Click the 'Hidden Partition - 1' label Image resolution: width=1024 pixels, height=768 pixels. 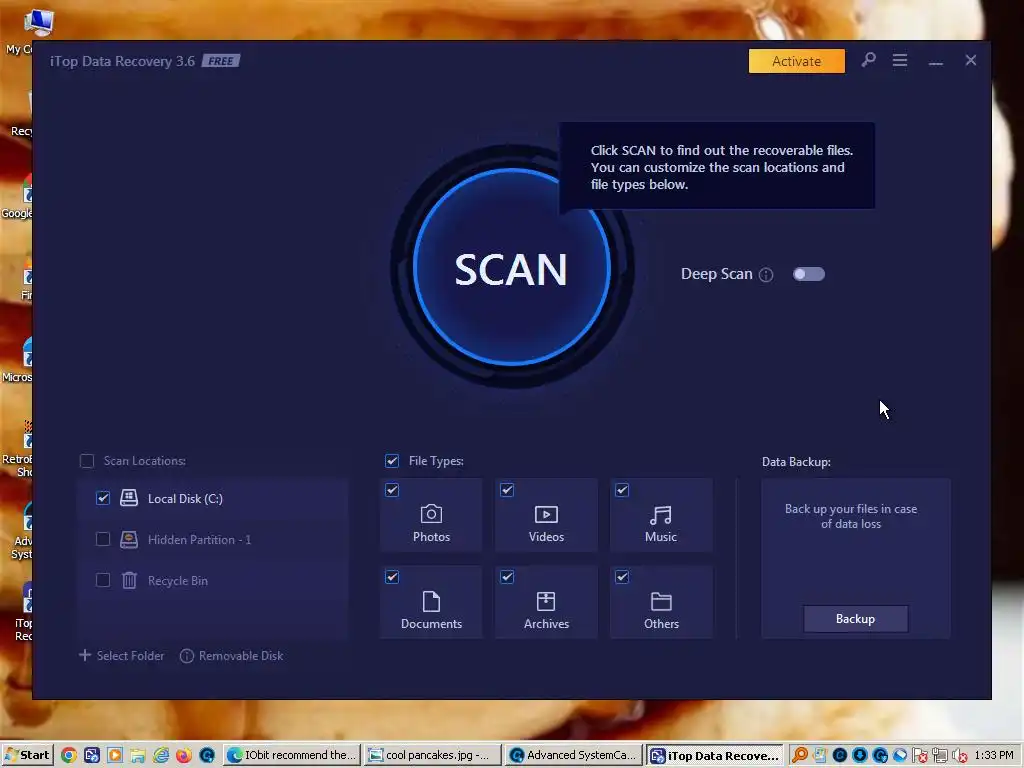point(199,539)
